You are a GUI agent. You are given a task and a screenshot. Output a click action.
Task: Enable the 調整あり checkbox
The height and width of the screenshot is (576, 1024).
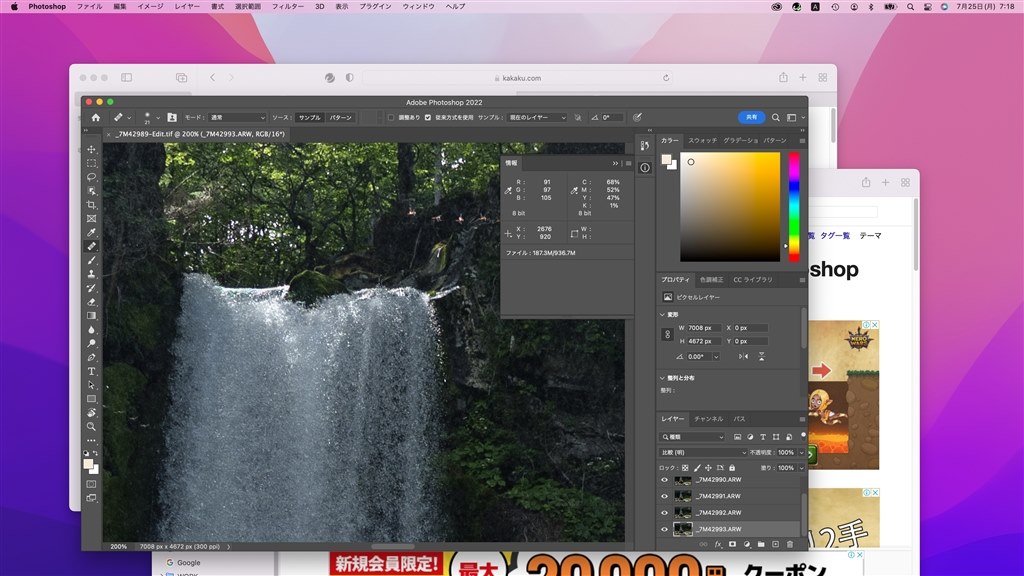(391, 117)
